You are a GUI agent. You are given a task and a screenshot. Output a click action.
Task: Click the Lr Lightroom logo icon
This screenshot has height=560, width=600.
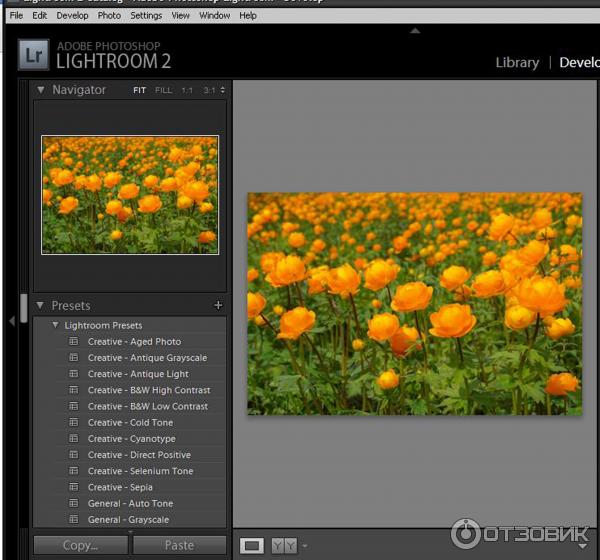[34, 54]
